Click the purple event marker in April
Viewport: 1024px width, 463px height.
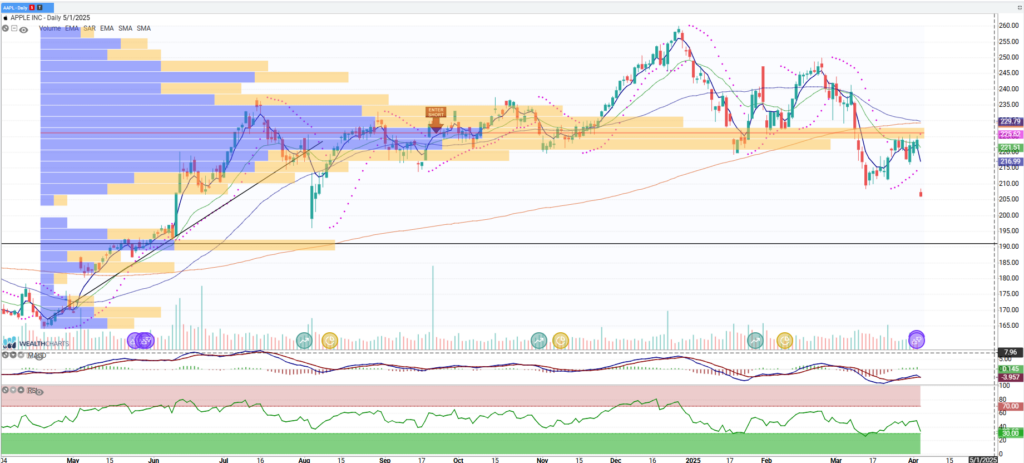coord(916,338)
